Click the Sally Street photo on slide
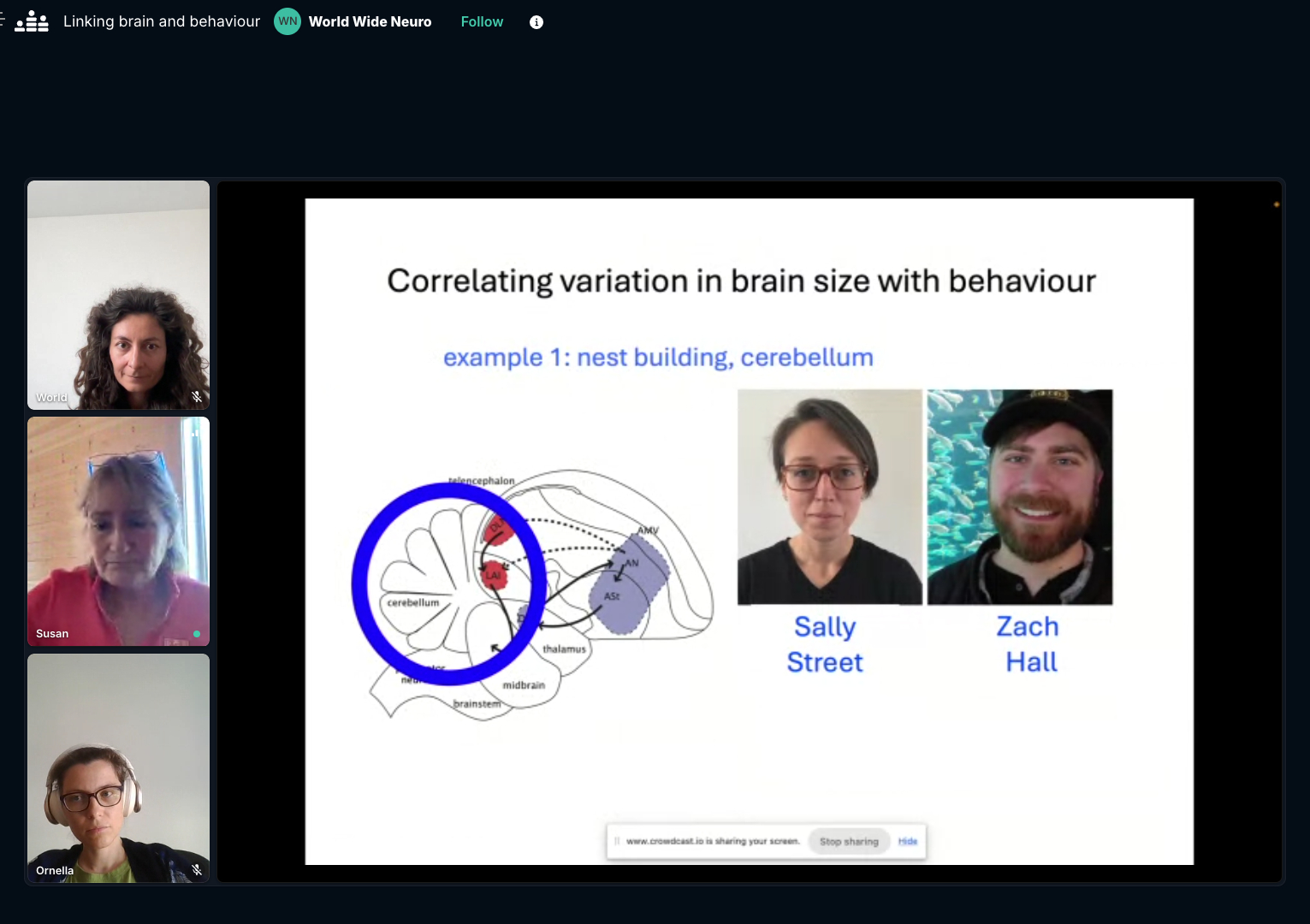 829,497
